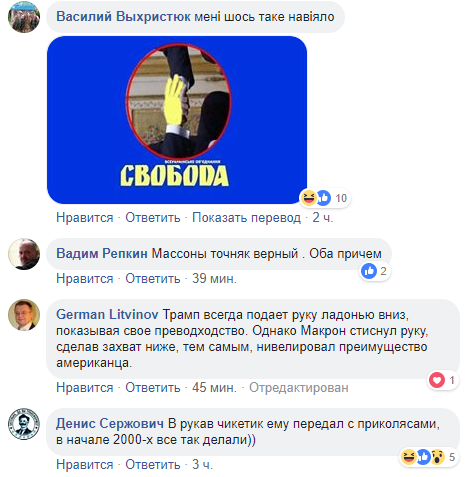
Task: Like the comment with the Свобода image
Action: (x=85, y=218)
